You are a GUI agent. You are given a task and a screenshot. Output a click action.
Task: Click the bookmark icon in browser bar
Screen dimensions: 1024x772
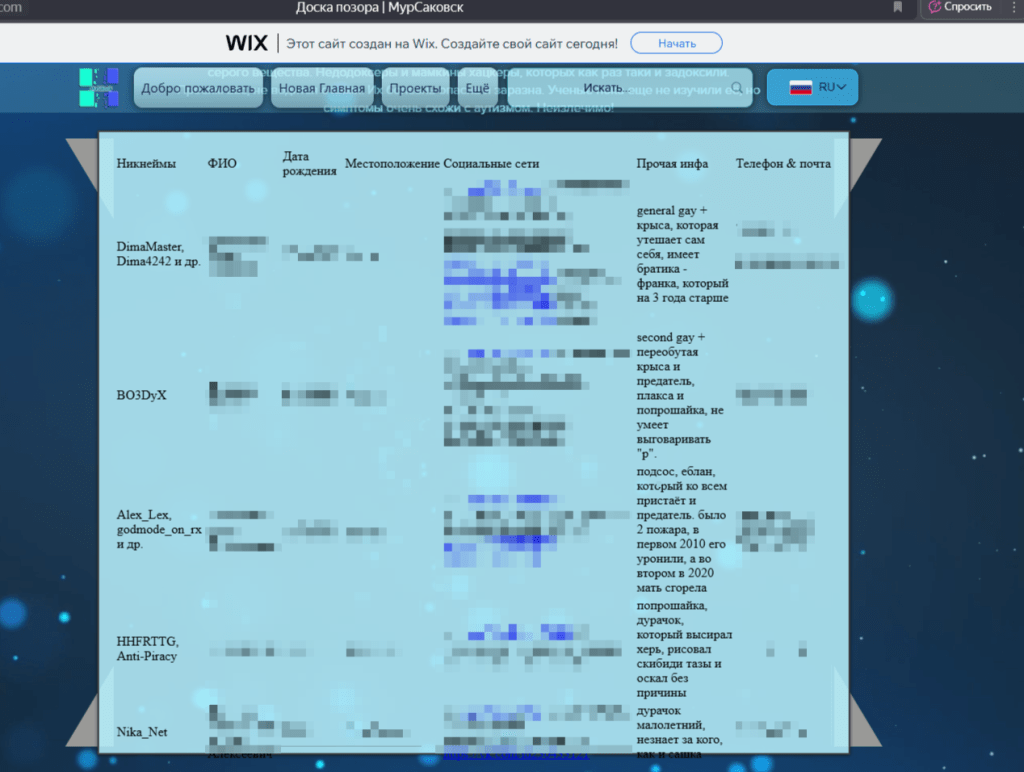[897, 8]
